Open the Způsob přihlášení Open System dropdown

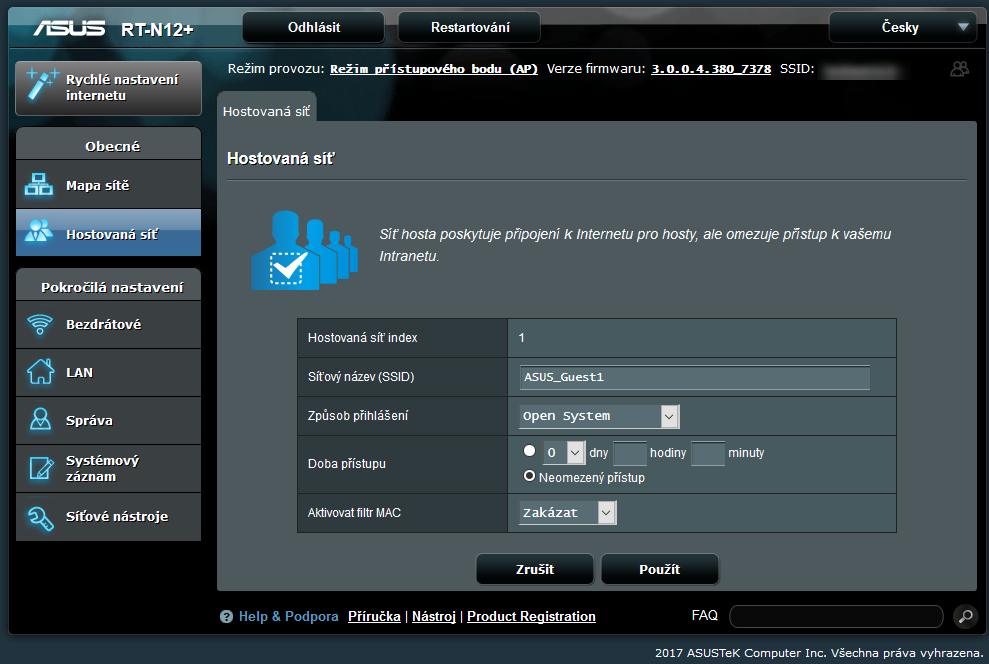599,416
